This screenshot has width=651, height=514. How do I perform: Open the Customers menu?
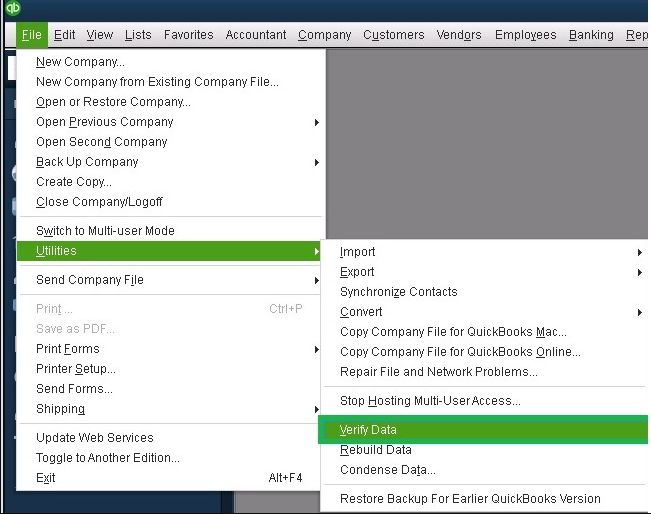pyautogui.click(x=394, y=35)
